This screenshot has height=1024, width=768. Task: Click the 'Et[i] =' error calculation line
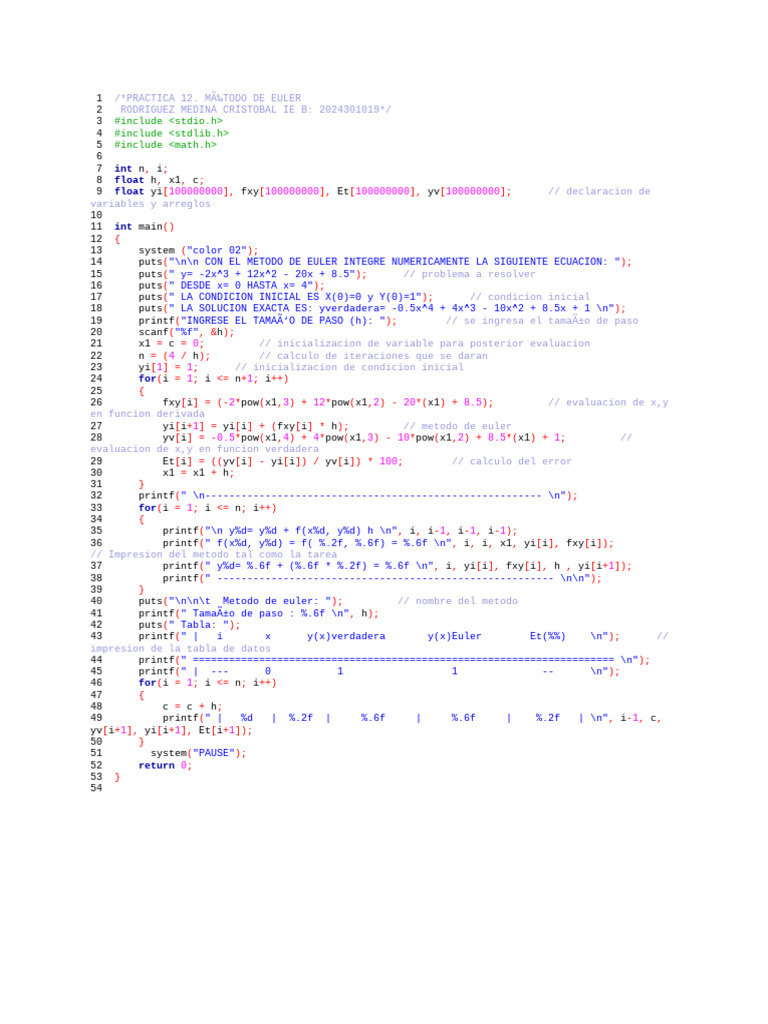click(x=283, y=461)
